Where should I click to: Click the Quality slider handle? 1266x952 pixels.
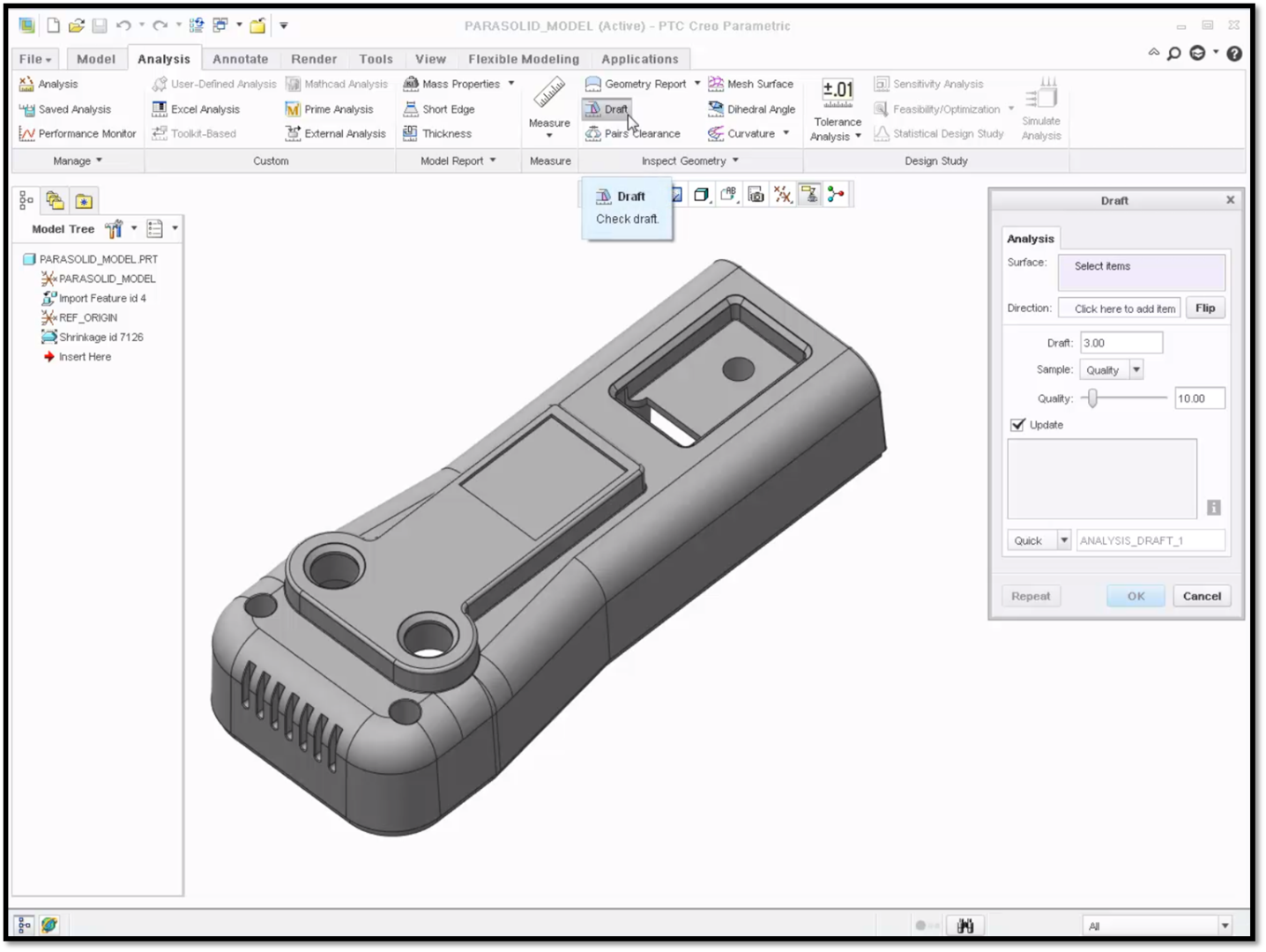point(1092,398)
